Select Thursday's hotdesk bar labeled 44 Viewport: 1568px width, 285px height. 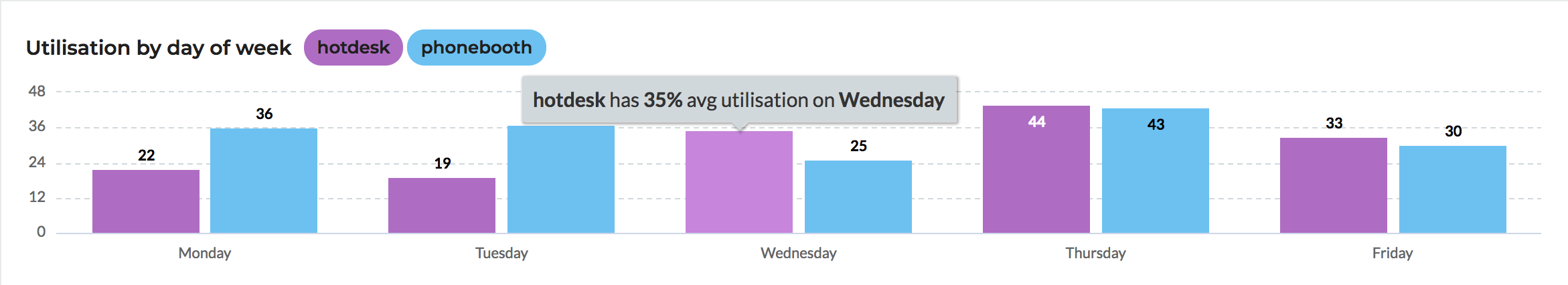[1036, 169]
